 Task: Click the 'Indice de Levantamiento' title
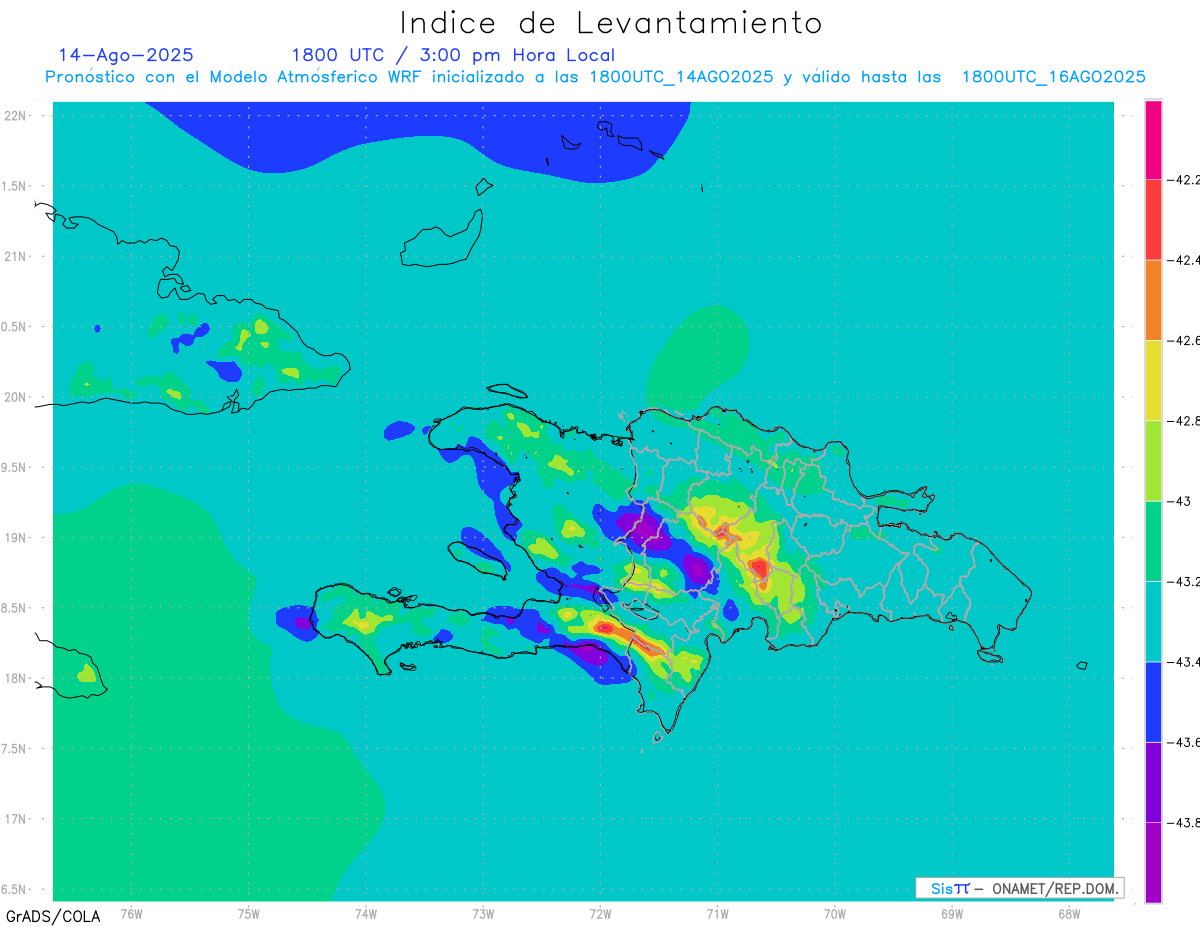[611, 22]
